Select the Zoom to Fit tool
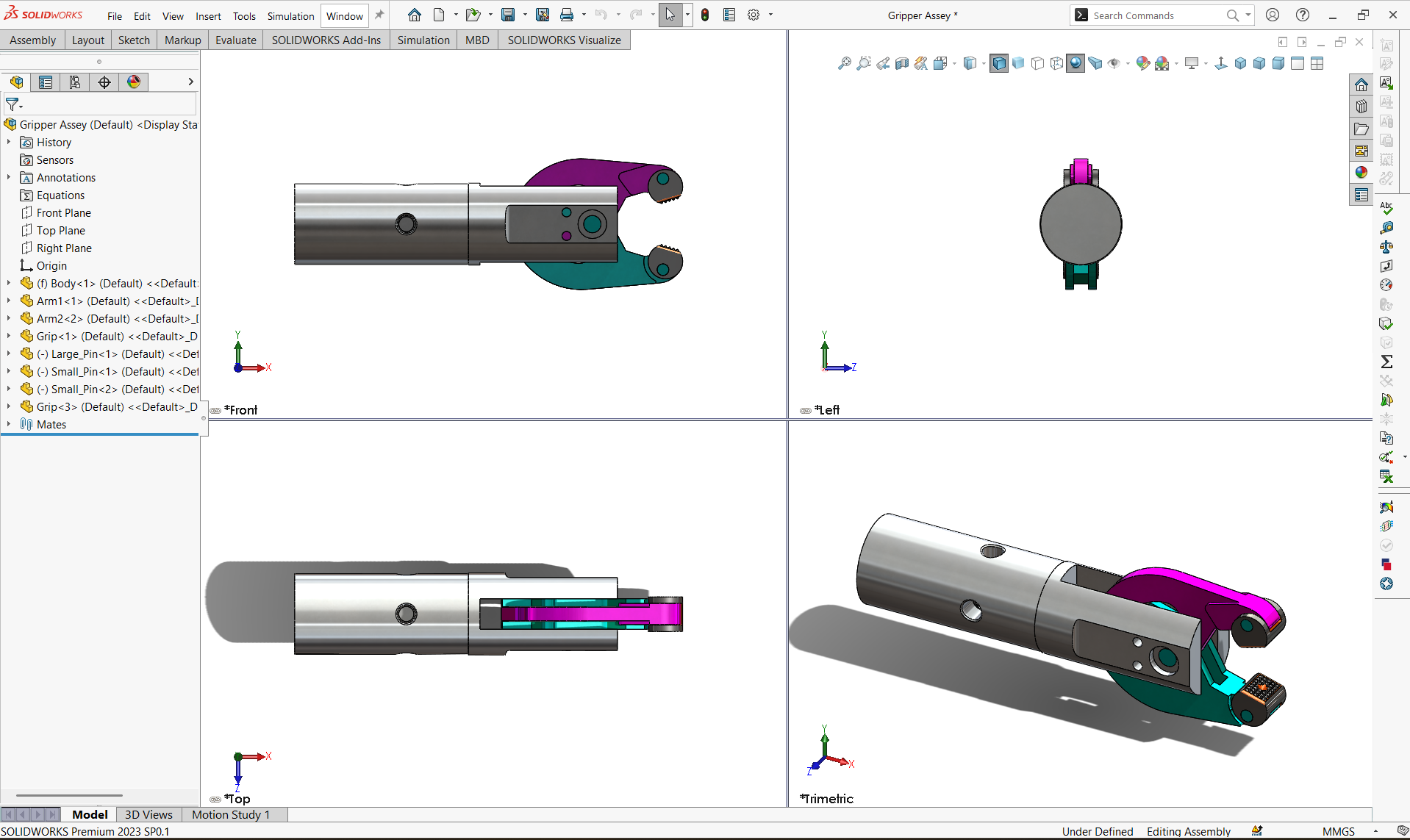 tap(844, 63)
